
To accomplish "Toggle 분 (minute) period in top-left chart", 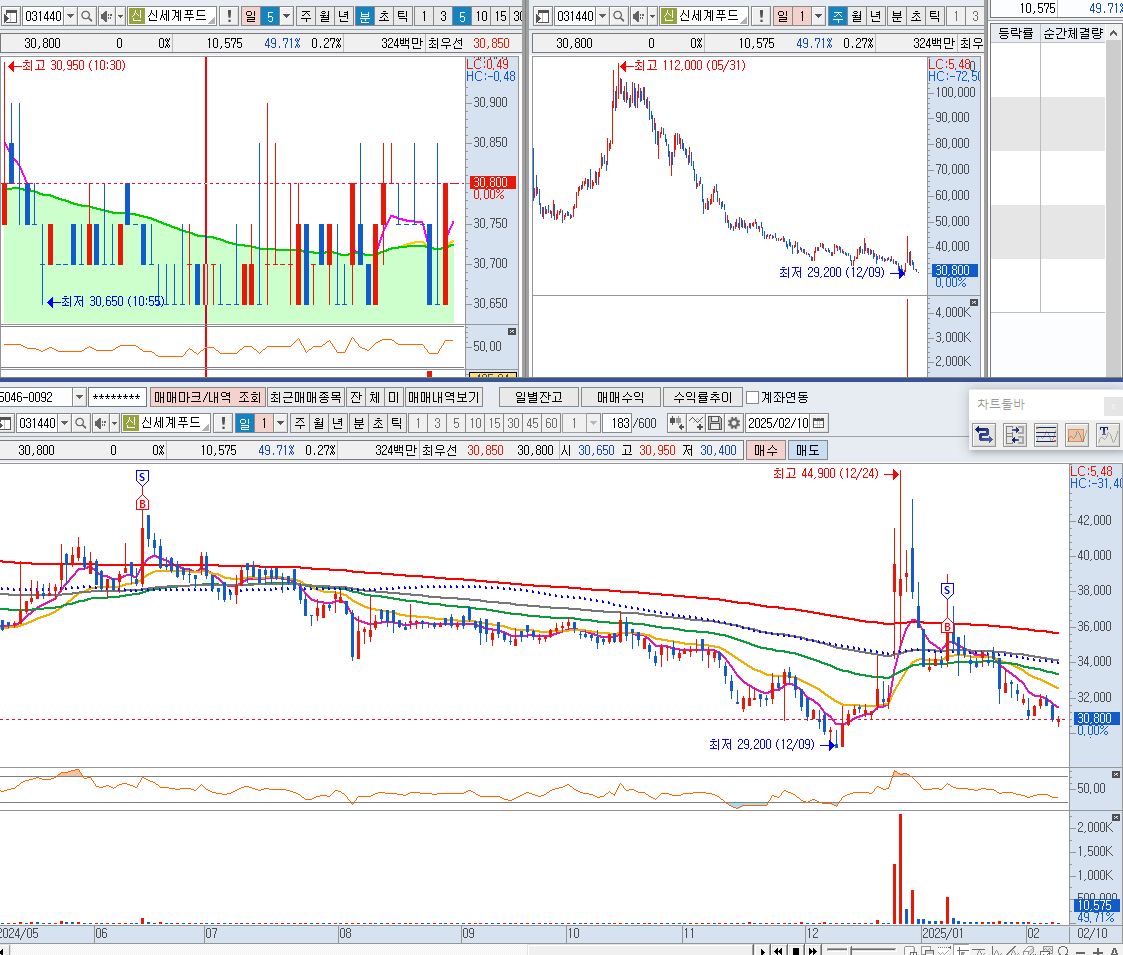I will tap(365, 16).
